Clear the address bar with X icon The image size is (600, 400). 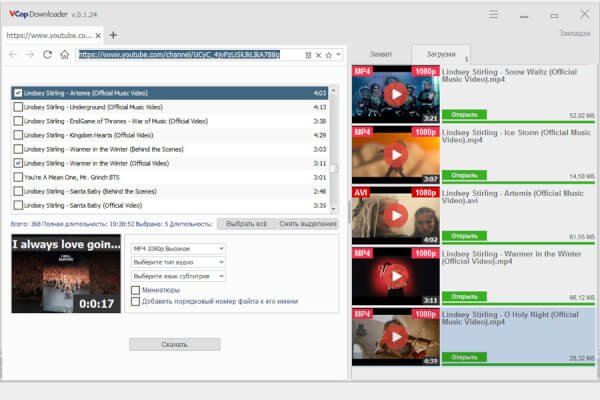[x=318, y=55]
